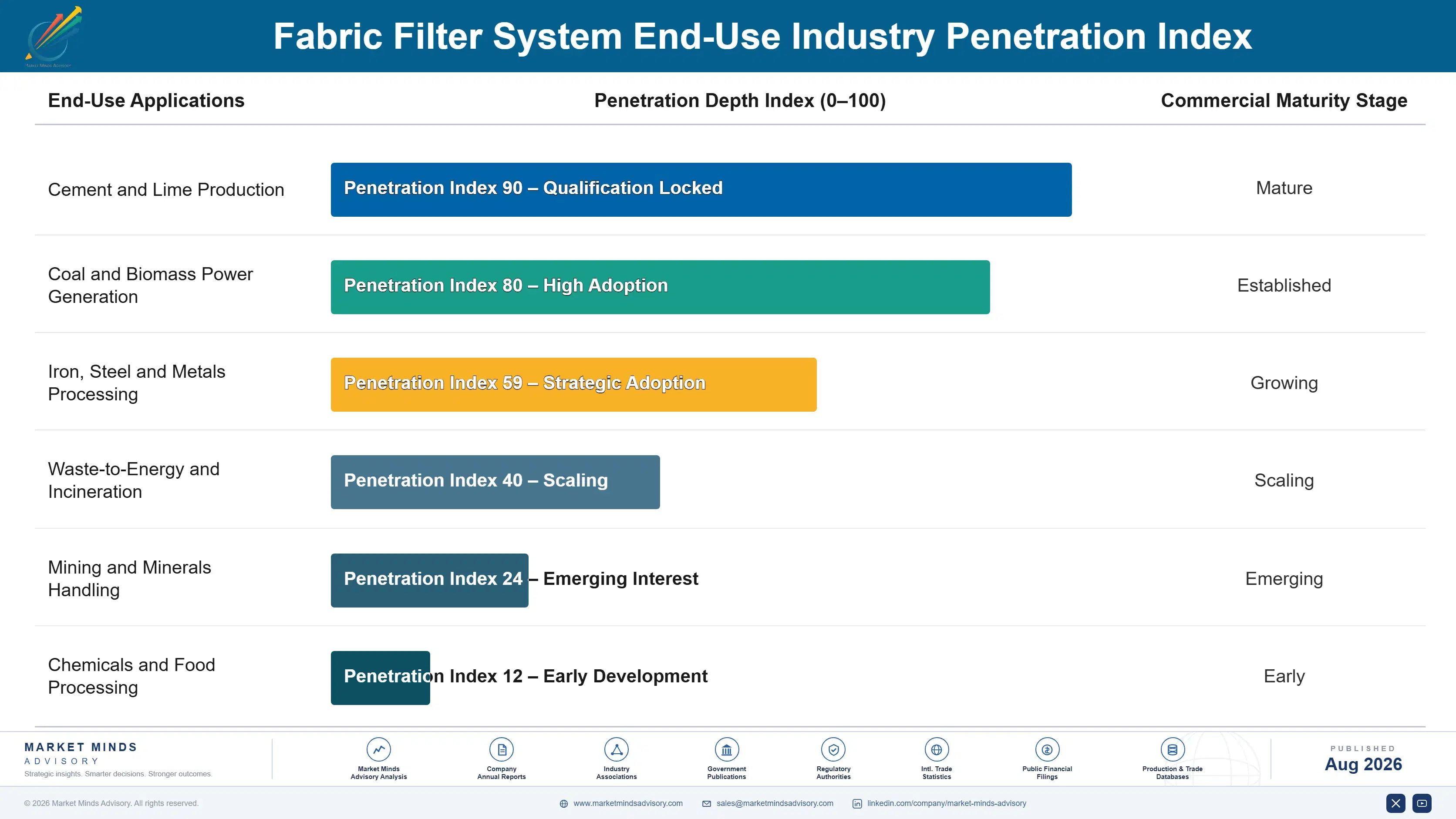Click the Penetration Index 90 blue bar
Image resolution: width=1456 pixels, height=819 pixels.
701,190
